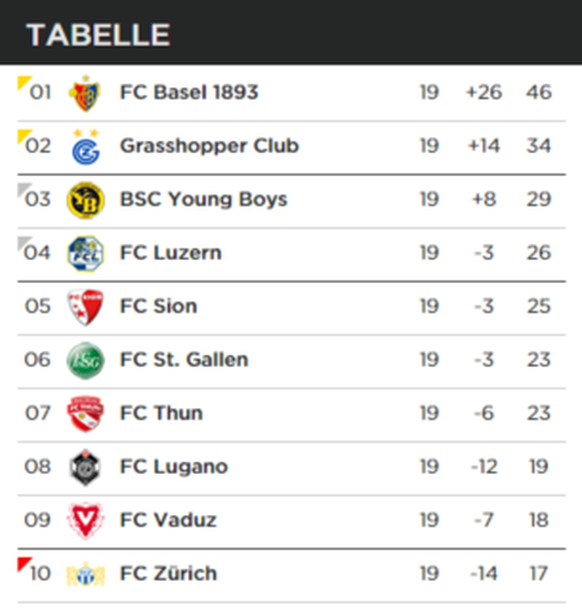Click the yellow corner marker at rank 01
Image resolution: width=582 pixels, height=609 pixels.
click(x=23, y=83)
